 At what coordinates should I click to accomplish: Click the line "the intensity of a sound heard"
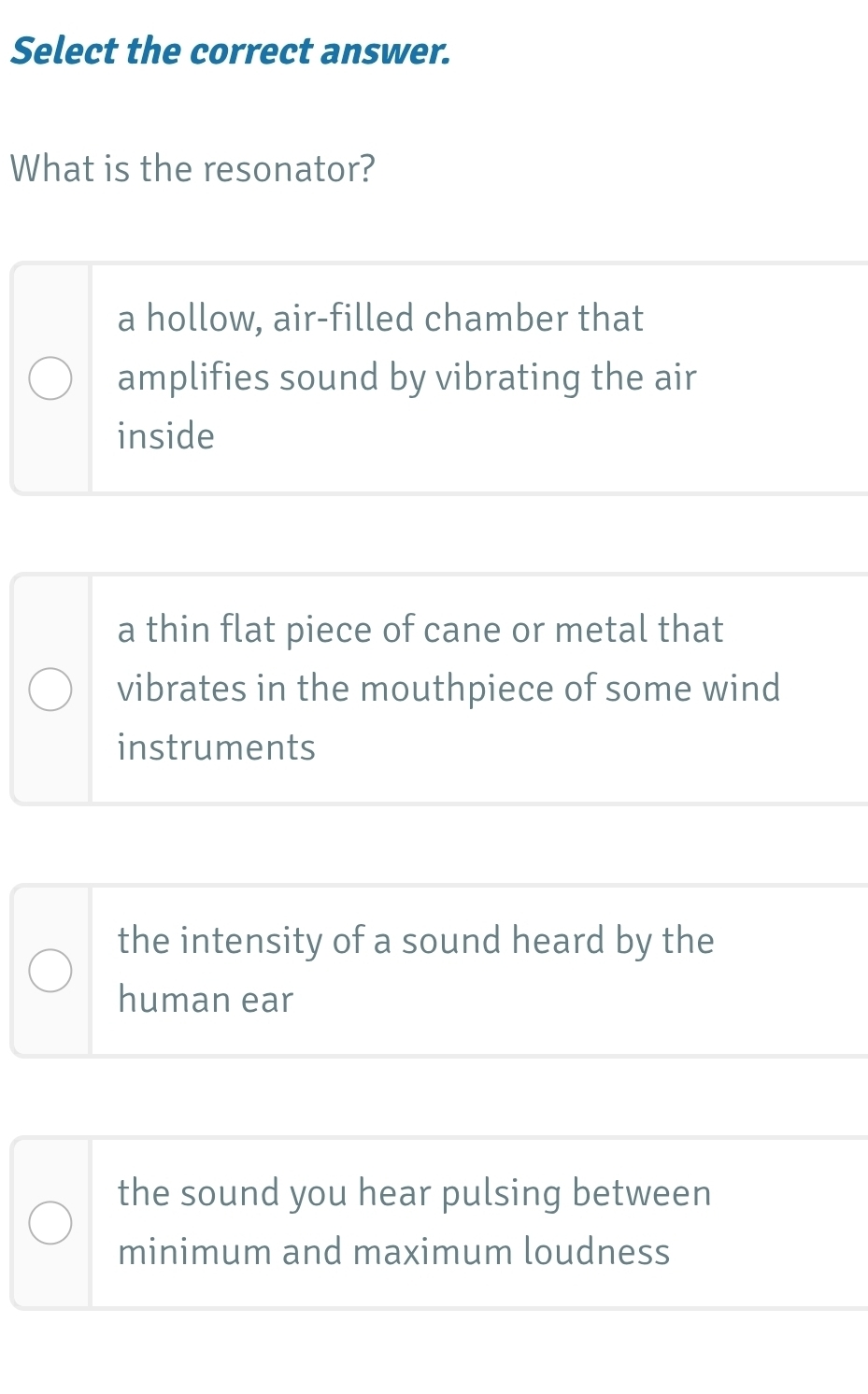pyautogui.click(x=416, y=941)
